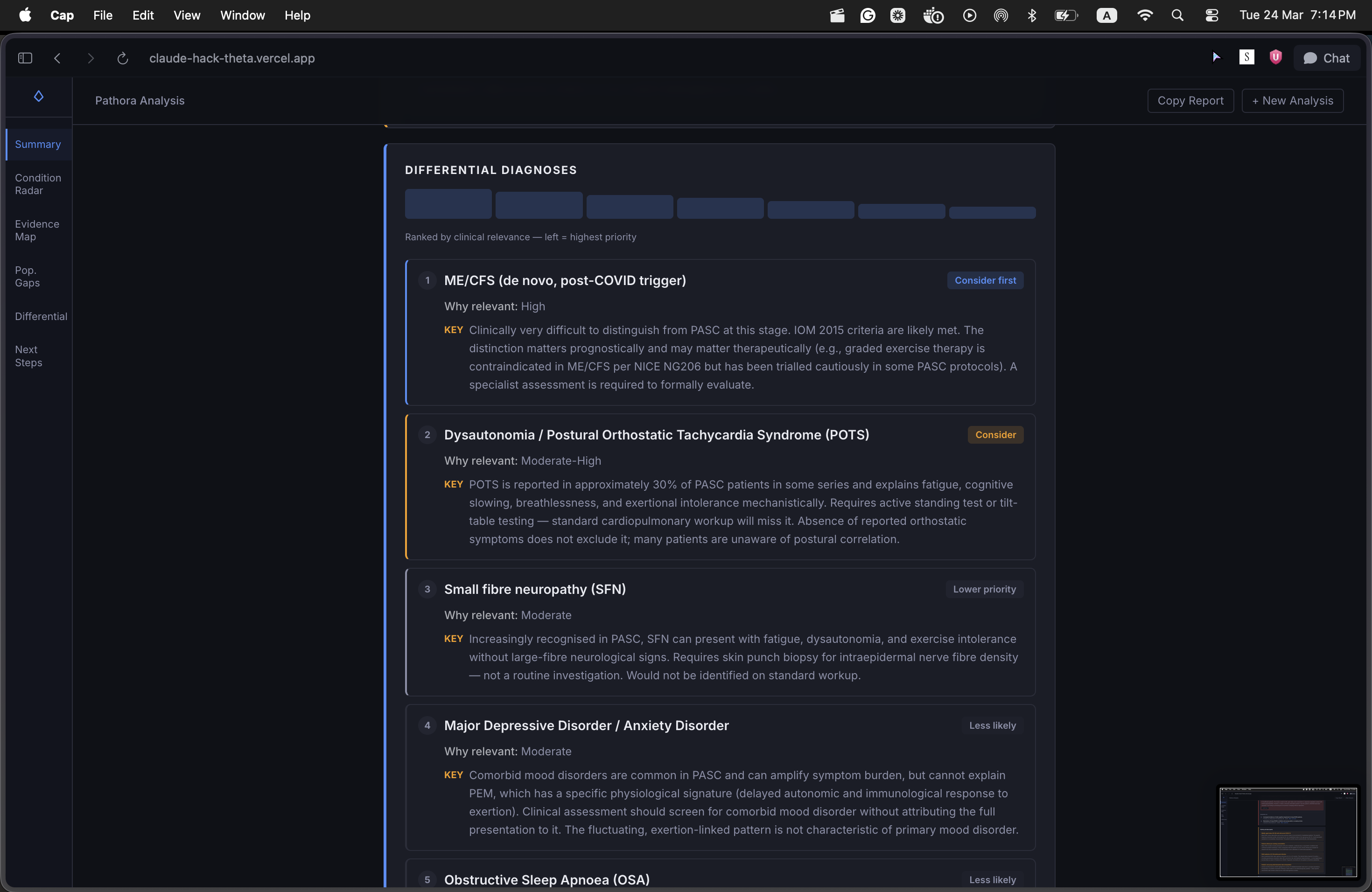Click the red shield extension icon

point(1275,57)
